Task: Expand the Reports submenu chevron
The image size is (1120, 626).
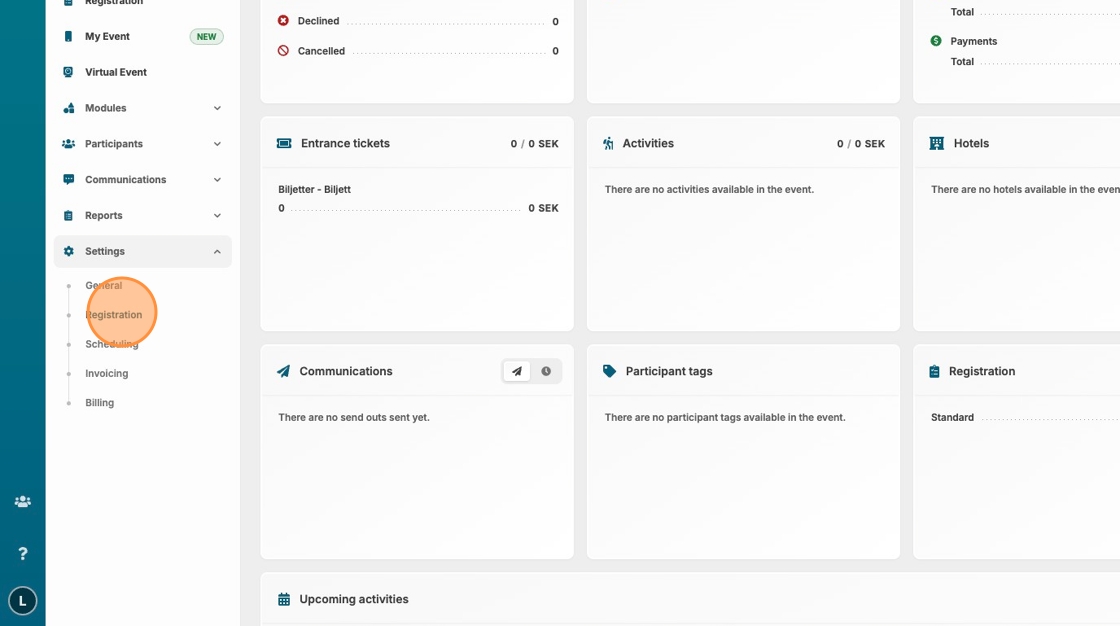Action: coord(217,216)
